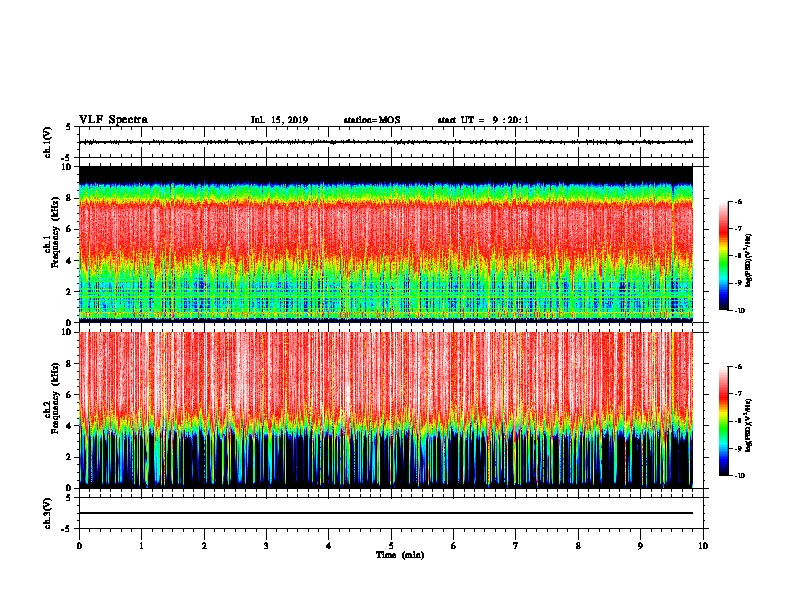The image size is (792, 612).
Task: Click the "-6" label on ch.1 color scale
Action: (x=738, y=202)
